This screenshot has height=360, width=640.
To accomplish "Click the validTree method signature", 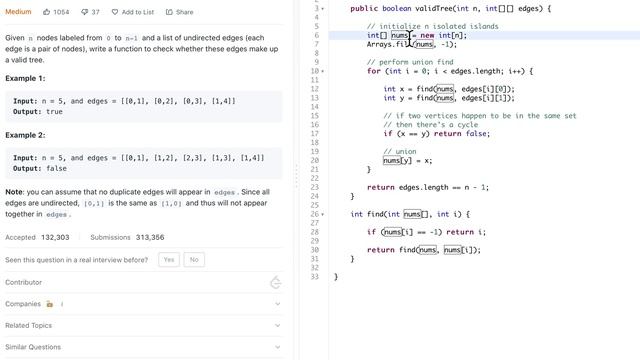I will pyautogui.click(x=451, y=9).
